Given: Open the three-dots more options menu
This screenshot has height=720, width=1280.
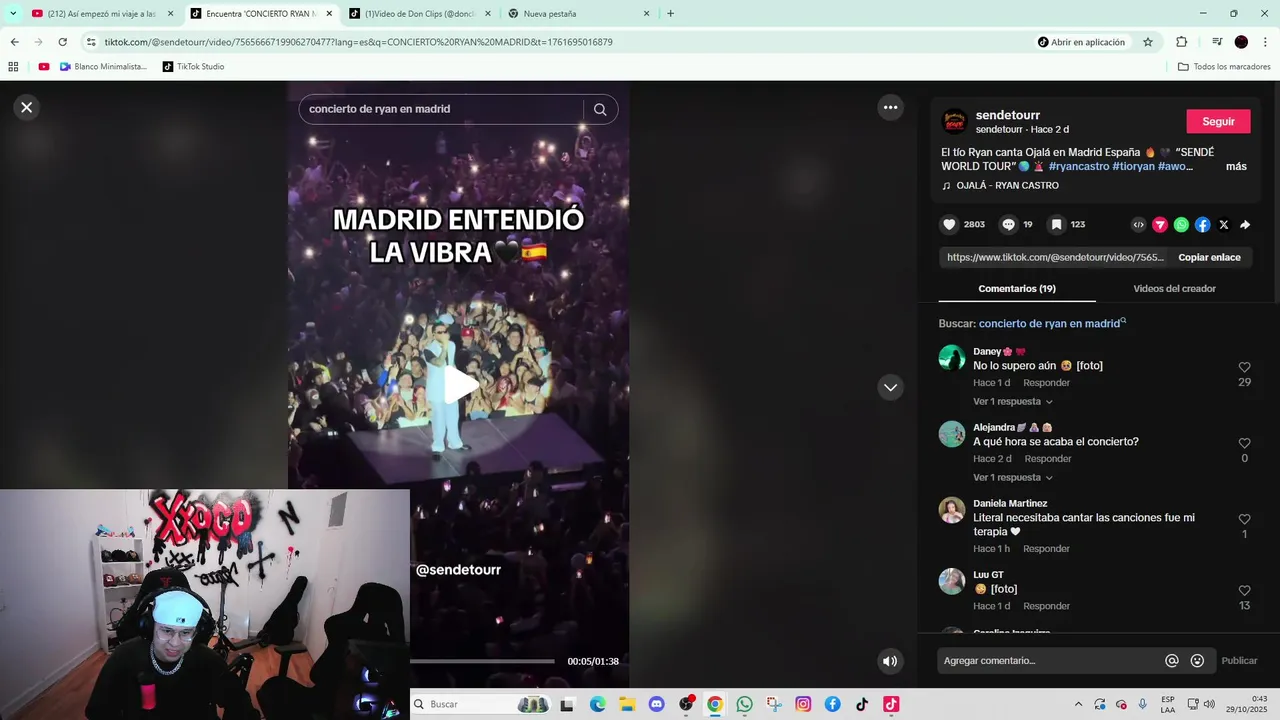Looking at the screenshot, I should pos(890,107).
